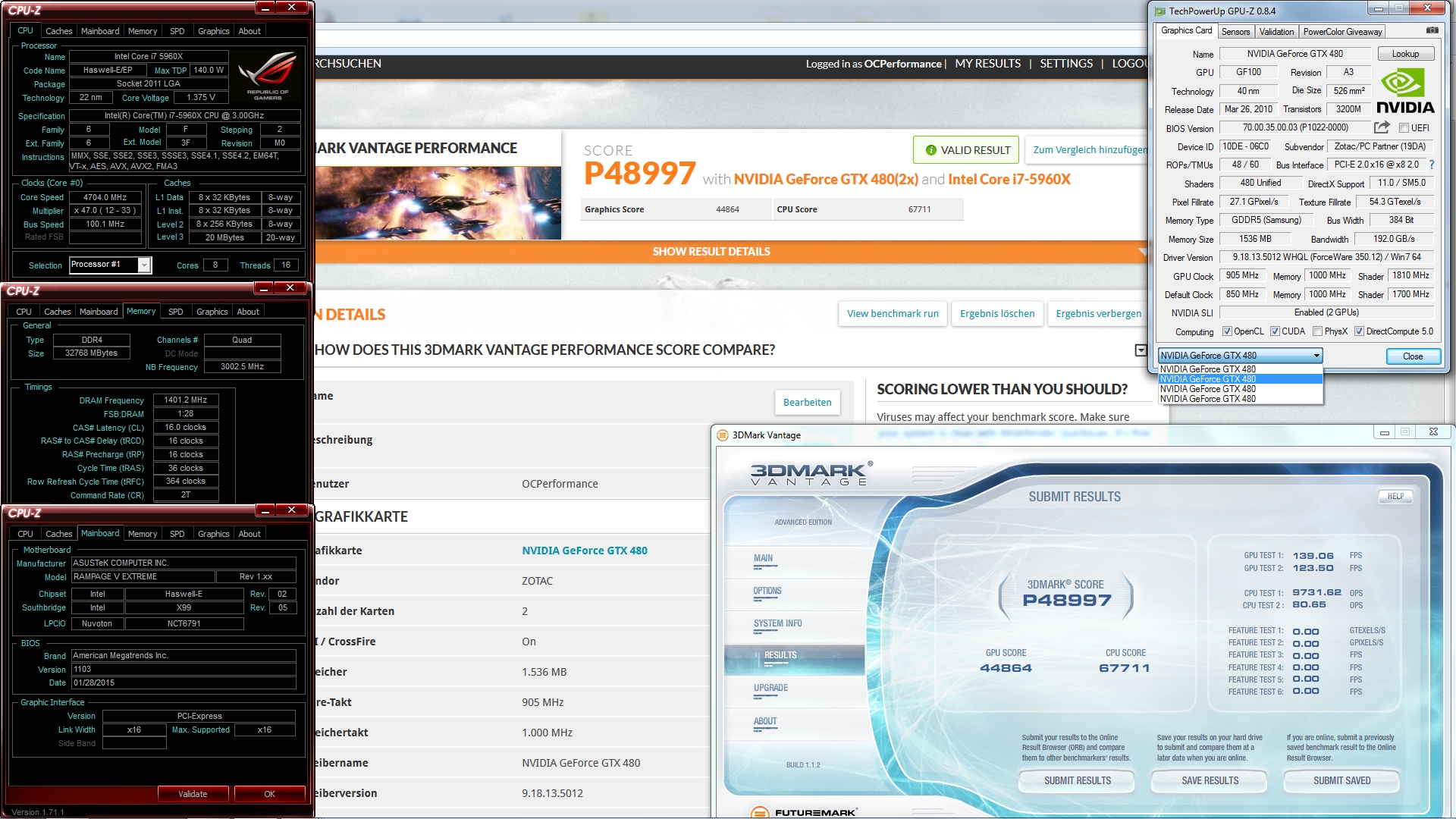Click the GPU-Z screenshot camera icon
Screen dimensions: 1456x819
(1432, 30)
